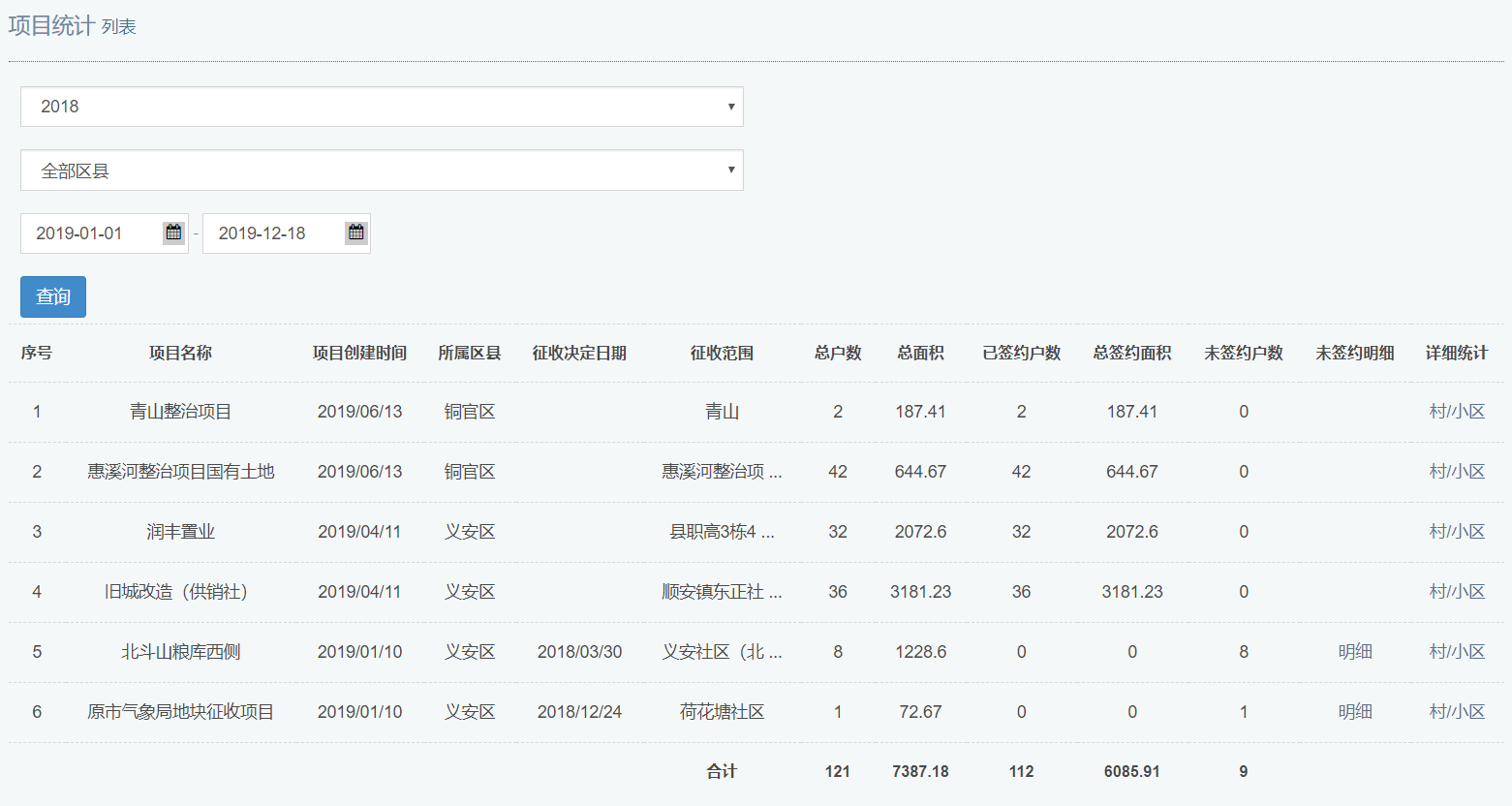Open 村/小区 statistics for 原市气象局地块征收项目
This screenshot has height=806, width=1512.
click(1457, 712)
